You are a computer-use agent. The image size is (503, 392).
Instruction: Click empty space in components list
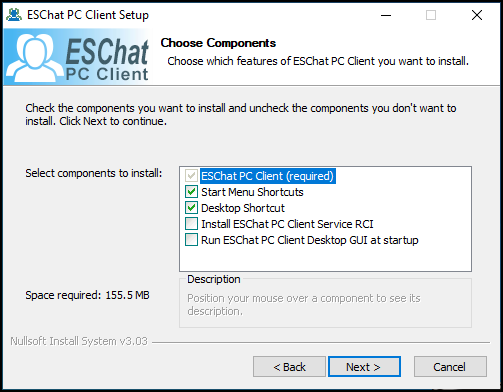tap(325, 259)
